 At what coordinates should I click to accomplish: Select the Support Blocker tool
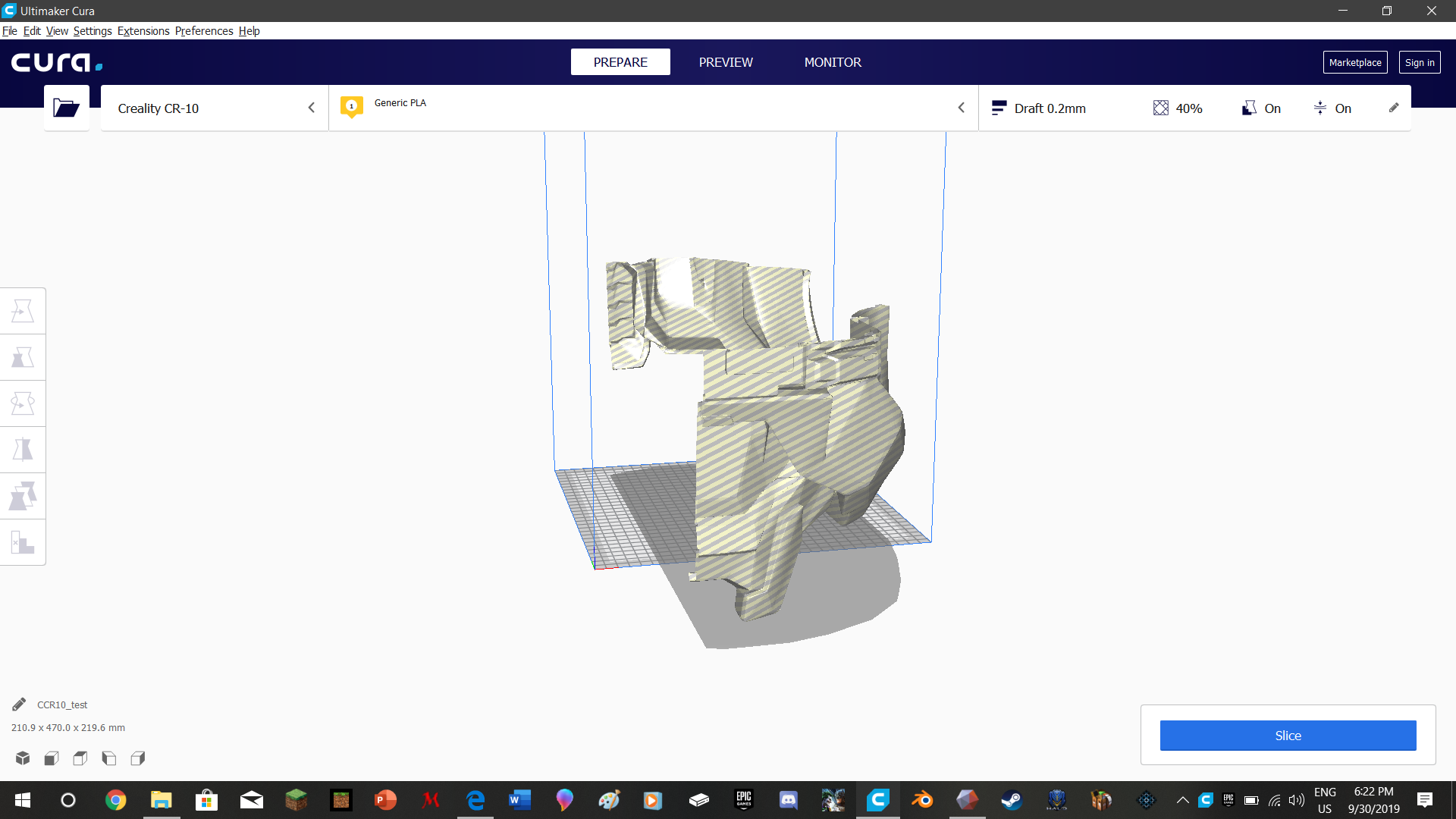23,542
